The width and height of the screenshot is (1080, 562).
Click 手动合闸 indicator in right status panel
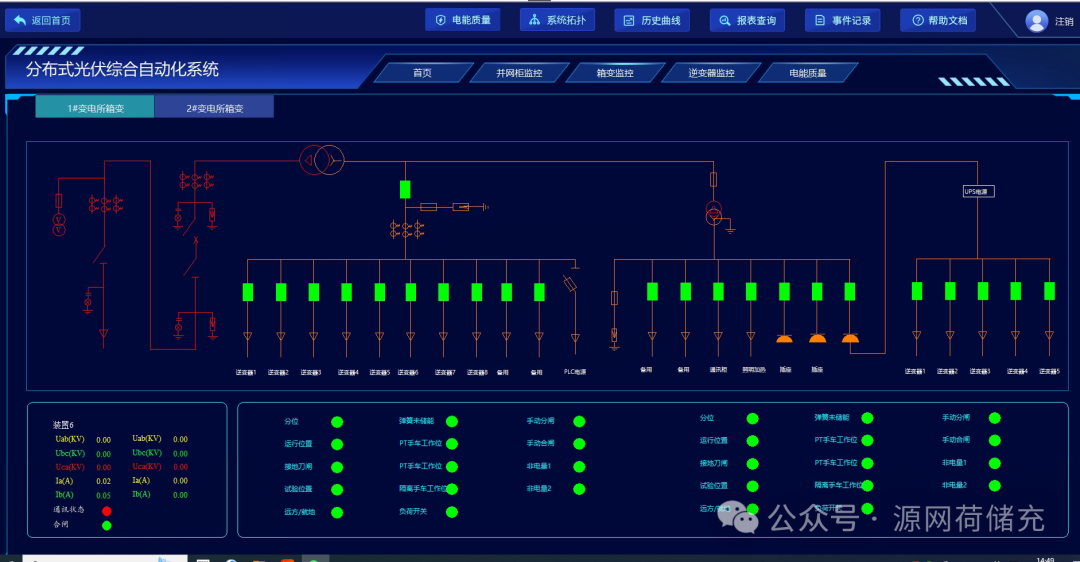coord(995,440)
